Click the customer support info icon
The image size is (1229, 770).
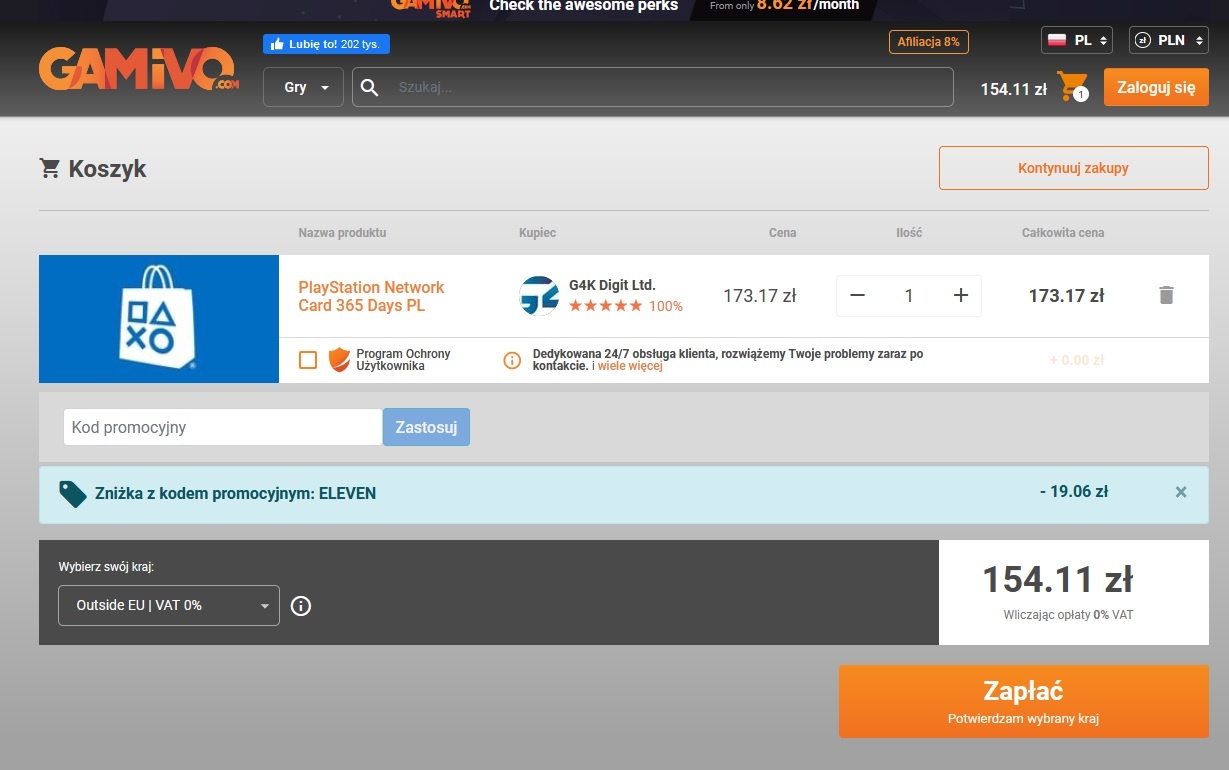click(x=512, y=360)
